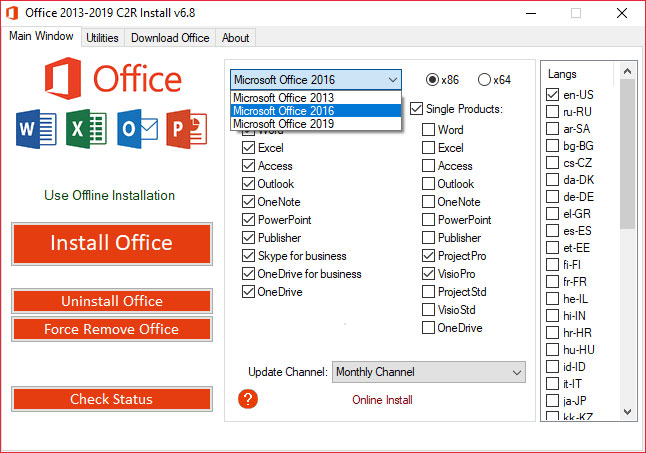Image resolution: width=646 pixels, height=453 pixels.
Task: Uncheck Excel in the suite list
Action: tap(248, 147)
